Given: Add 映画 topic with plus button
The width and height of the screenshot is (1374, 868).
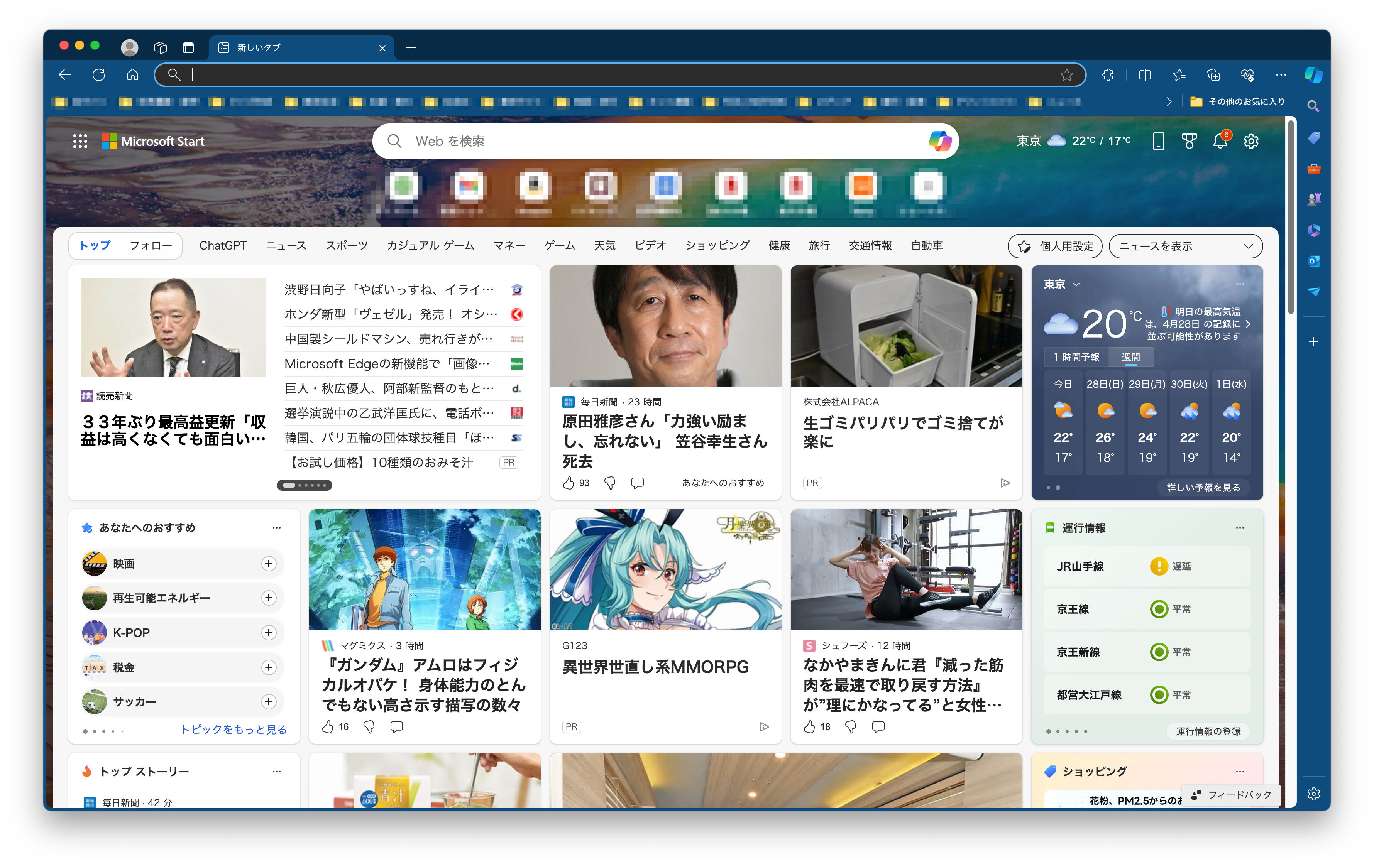Looking at the screenshot, I should click(269, 564).
